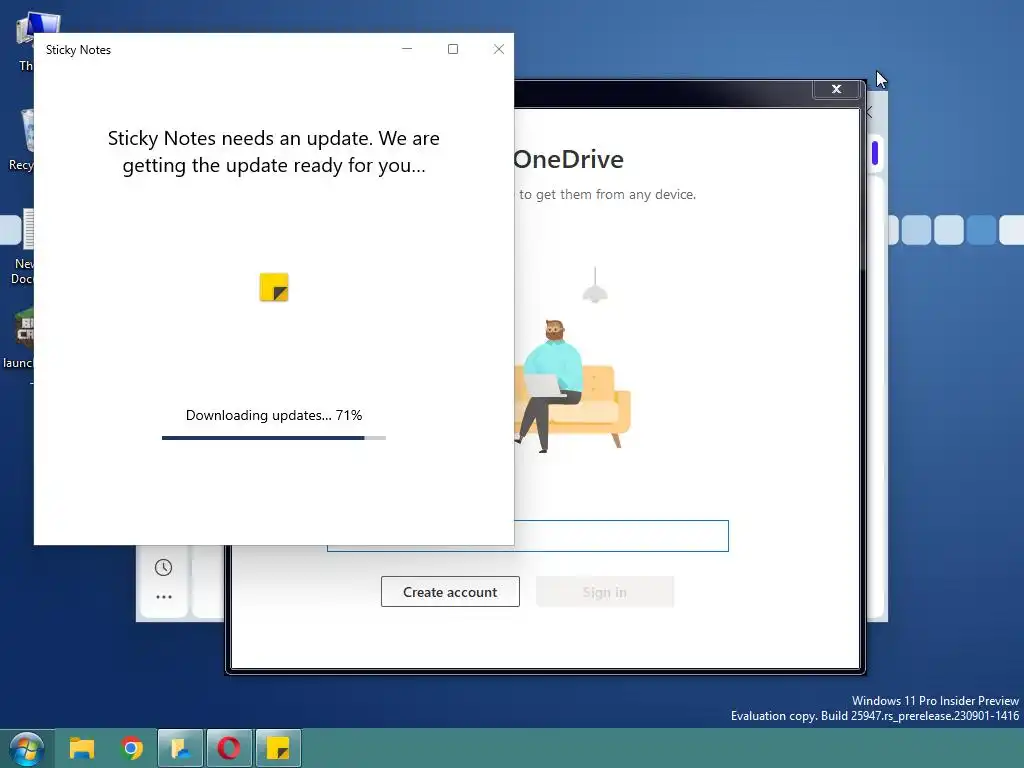Click the Sticky Notes yellow note icon
The width and height of the screenshot is (1024, 768).
274,287
